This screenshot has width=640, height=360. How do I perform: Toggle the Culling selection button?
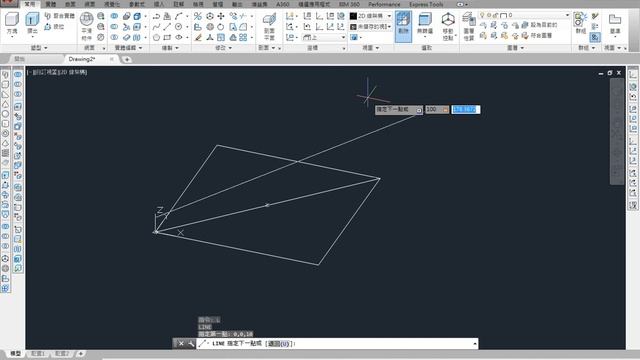[403, 26]
